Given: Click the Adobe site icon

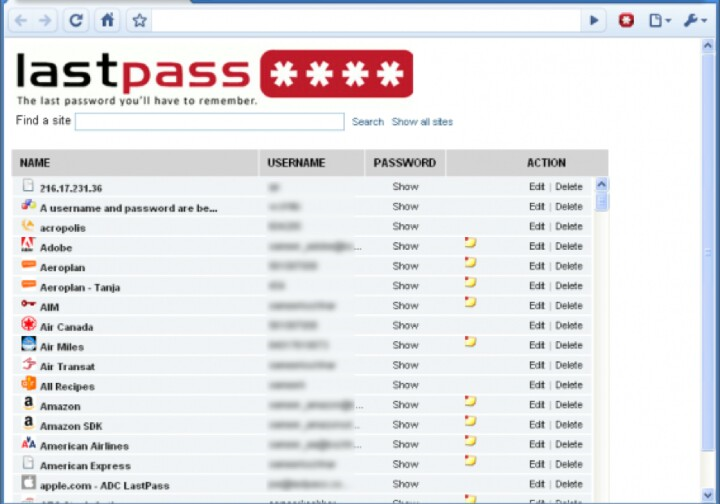Looking at the screenshot, I should (28, 246).
